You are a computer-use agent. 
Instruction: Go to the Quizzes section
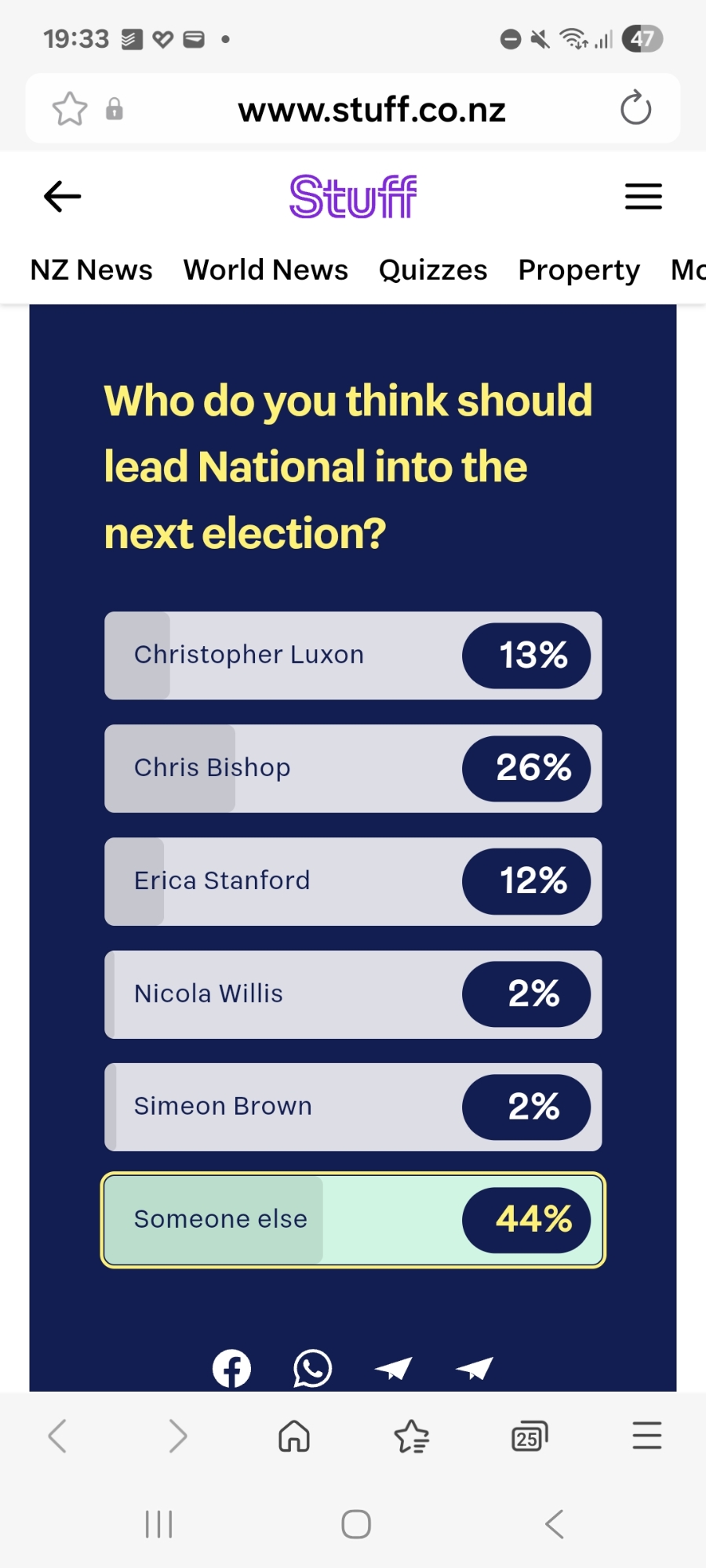433,270
